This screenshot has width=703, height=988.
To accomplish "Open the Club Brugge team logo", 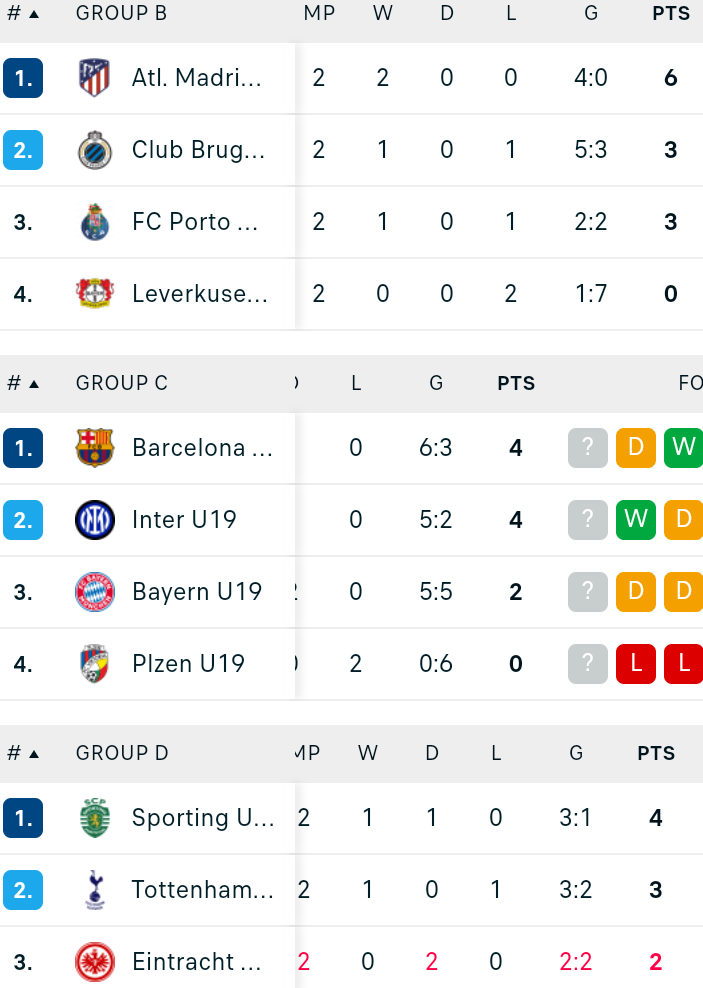I will click(x=94, y=150).
